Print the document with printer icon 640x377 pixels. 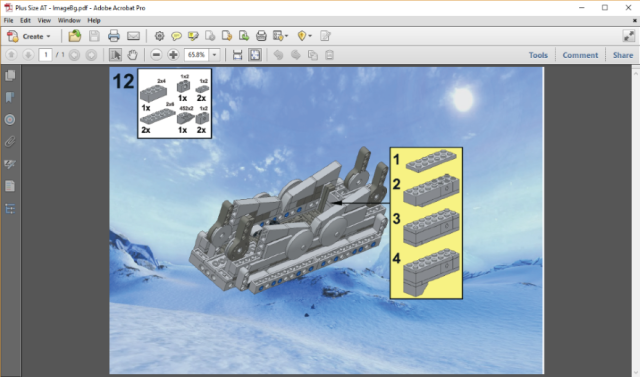coord(114,36)
